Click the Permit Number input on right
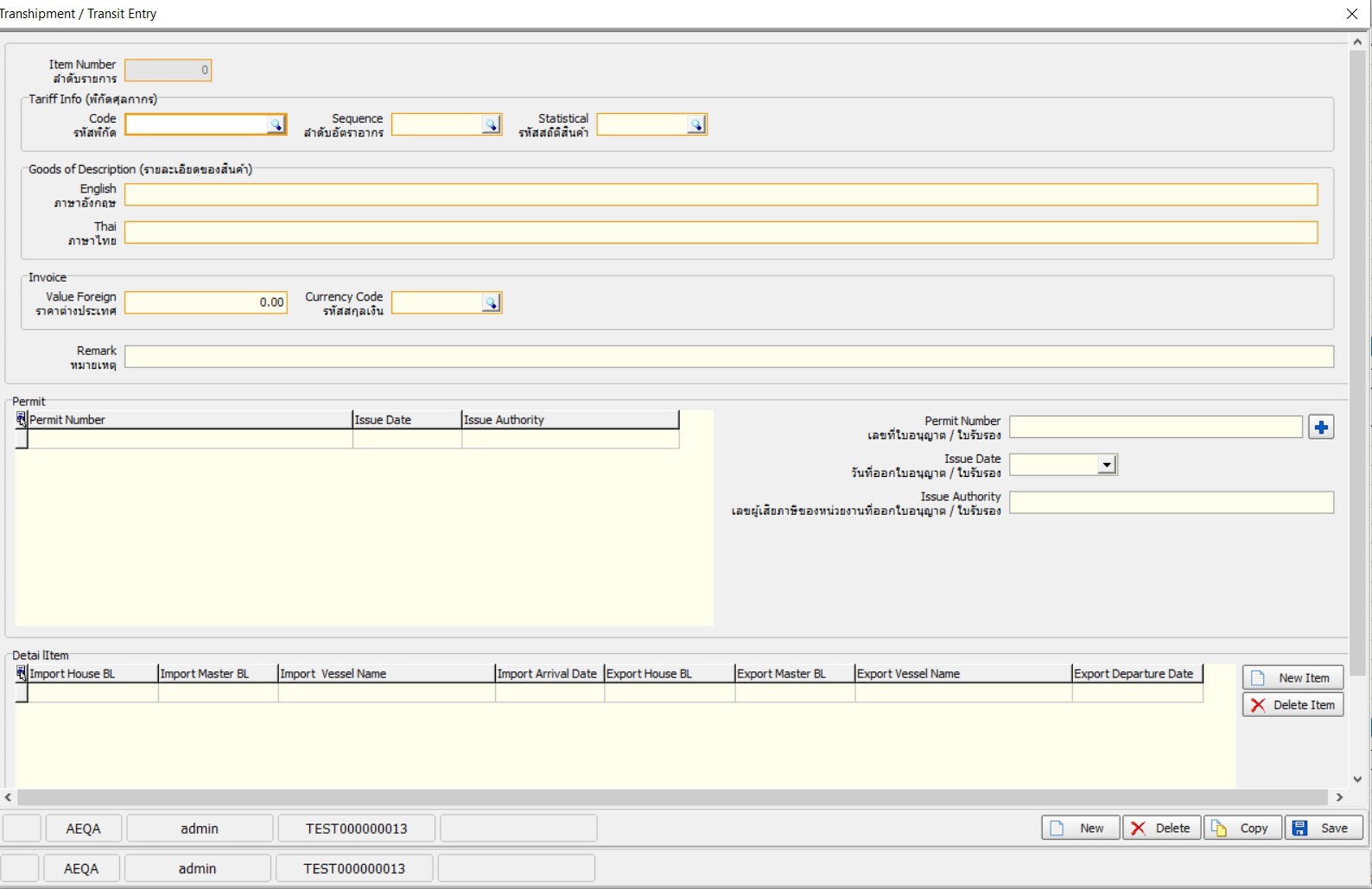 coord(1156,427)
